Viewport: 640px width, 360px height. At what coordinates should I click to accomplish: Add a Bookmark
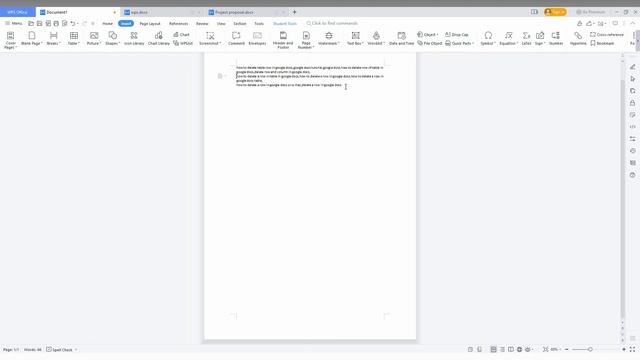click(602, 43)
